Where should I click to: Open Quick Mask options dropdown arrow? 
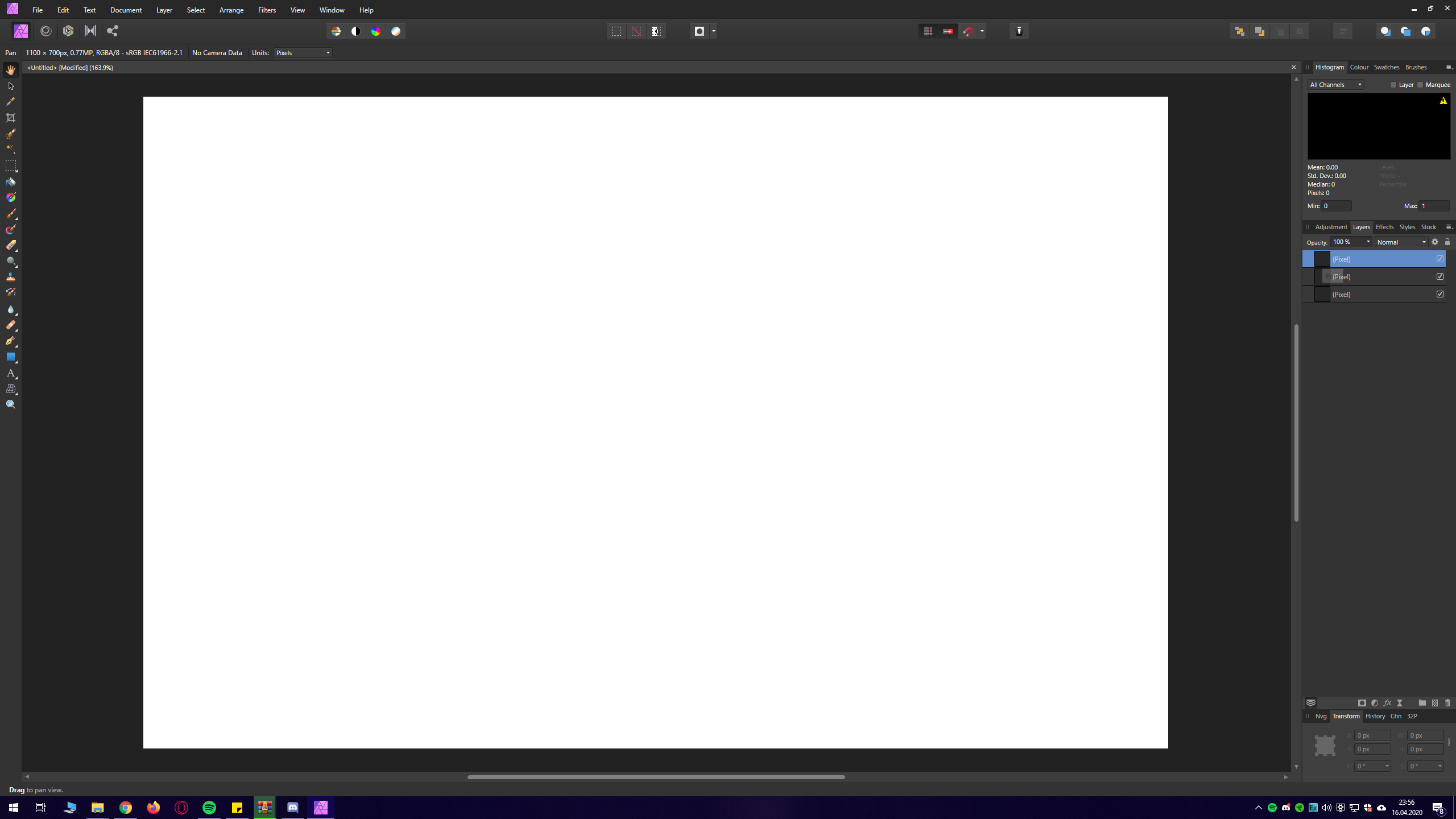pyautogui.click(x=714, y=31)
